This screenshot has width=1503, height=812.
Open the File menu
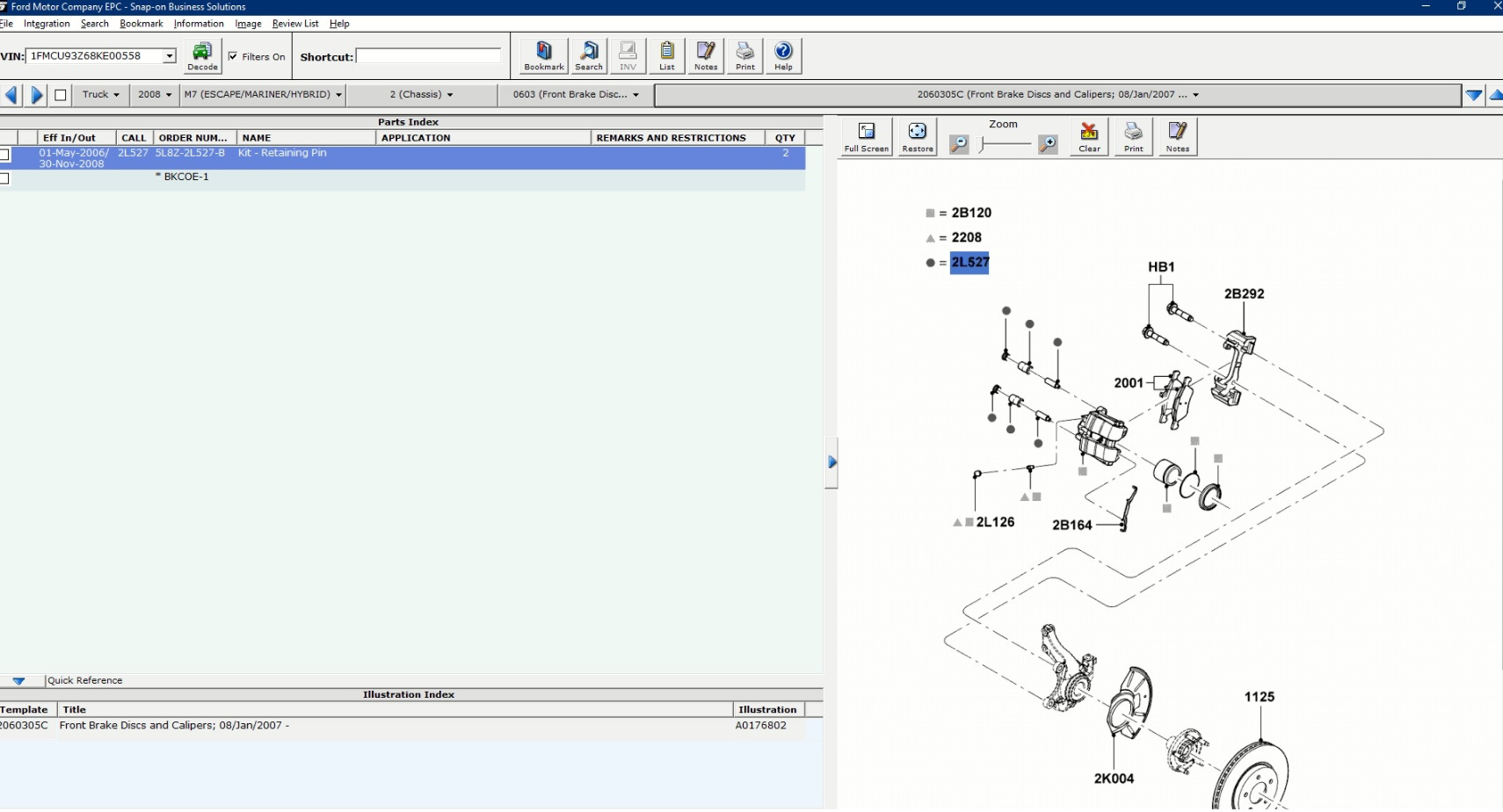tap(6, 24)
